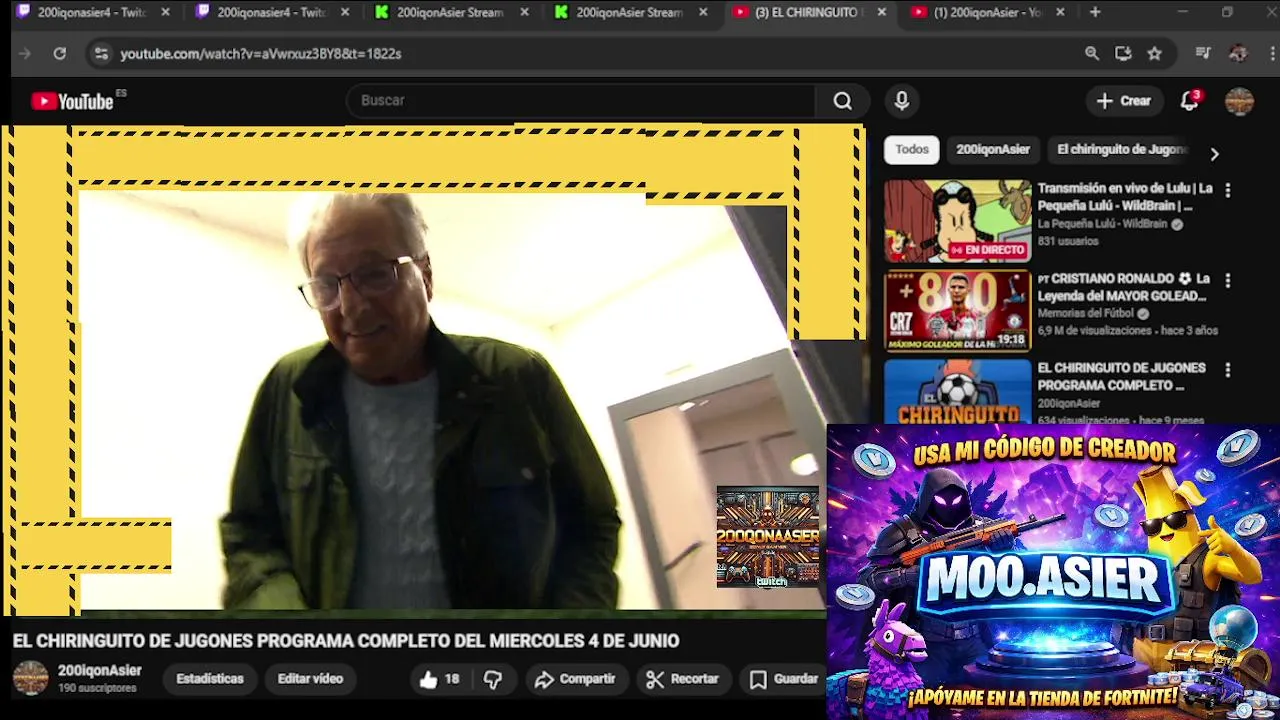The height and width of the screenshot is (720, 1280).
Task: Open CRISTIANO RONALDO La Leyenda video title
Action: click(x=1125, y=287)
